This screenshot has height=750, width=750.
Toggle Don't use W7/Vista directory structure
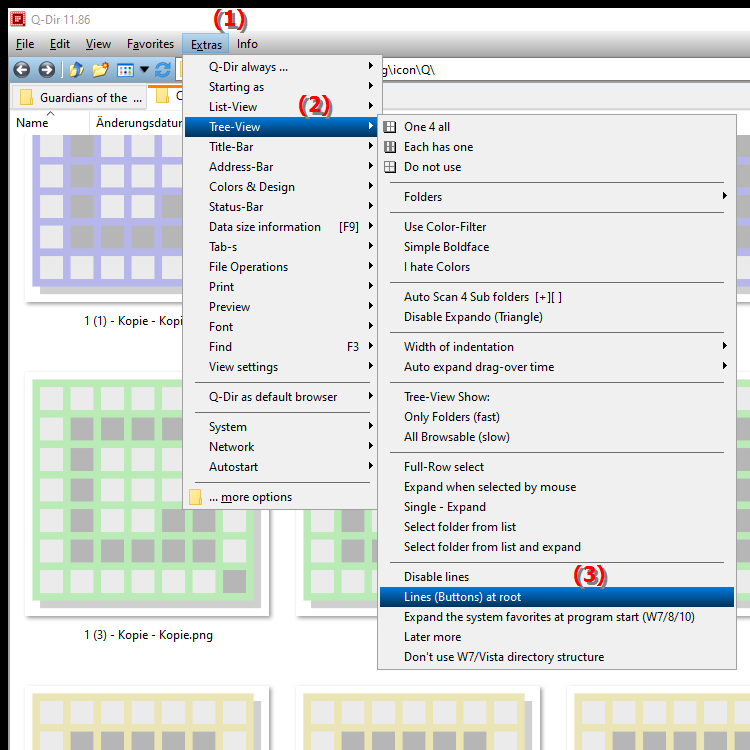pyautogui.click(x=557, y=657)
